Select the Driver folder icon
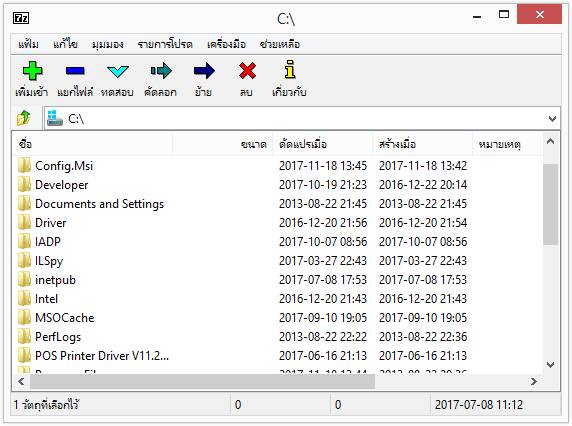The image size is (572, 426). click(24, 222)
